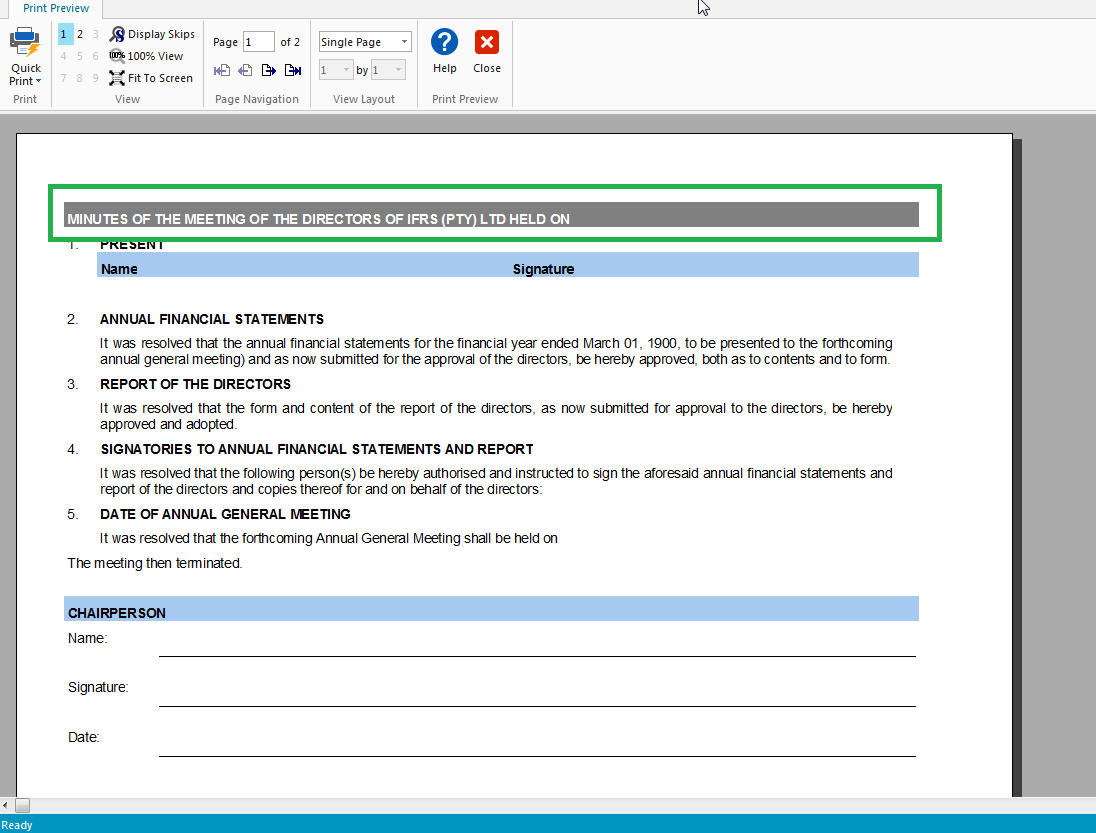The image size is (1096, 833).
Task: Jump to the last page
Action: [x=292, y=70]
